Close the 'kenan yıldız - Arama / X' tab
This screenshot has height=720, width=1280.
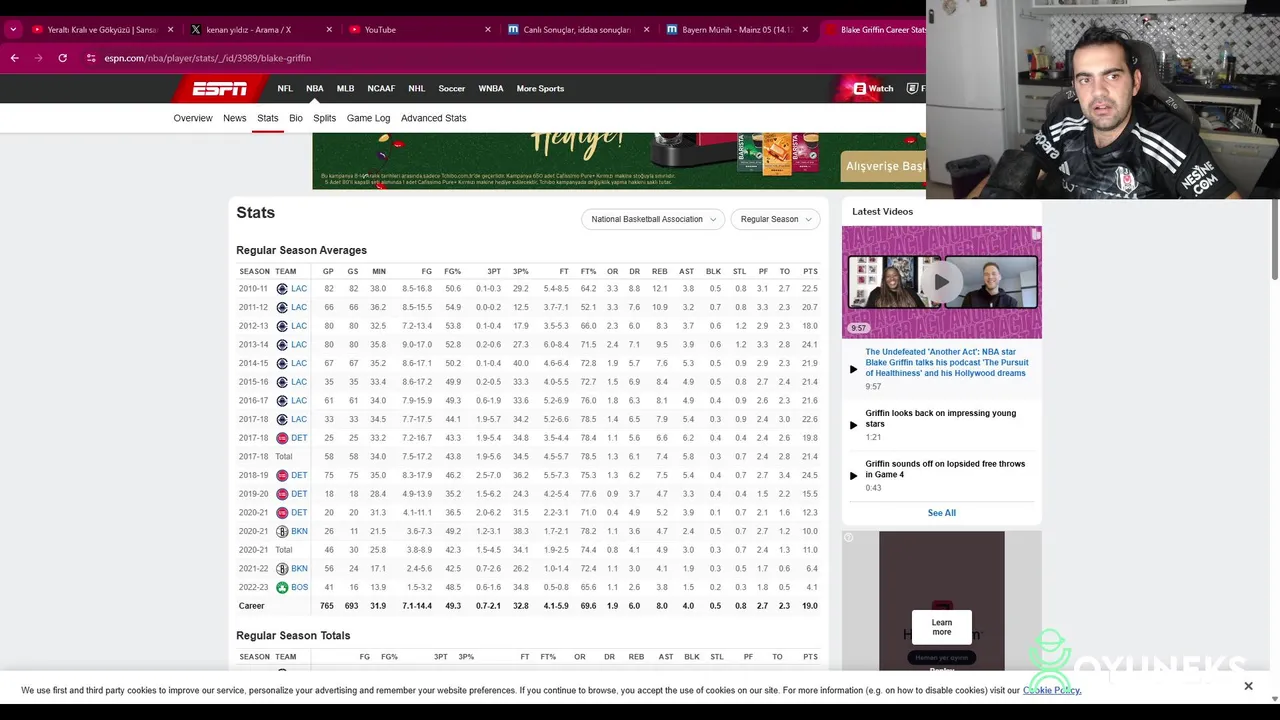(329, 30)
